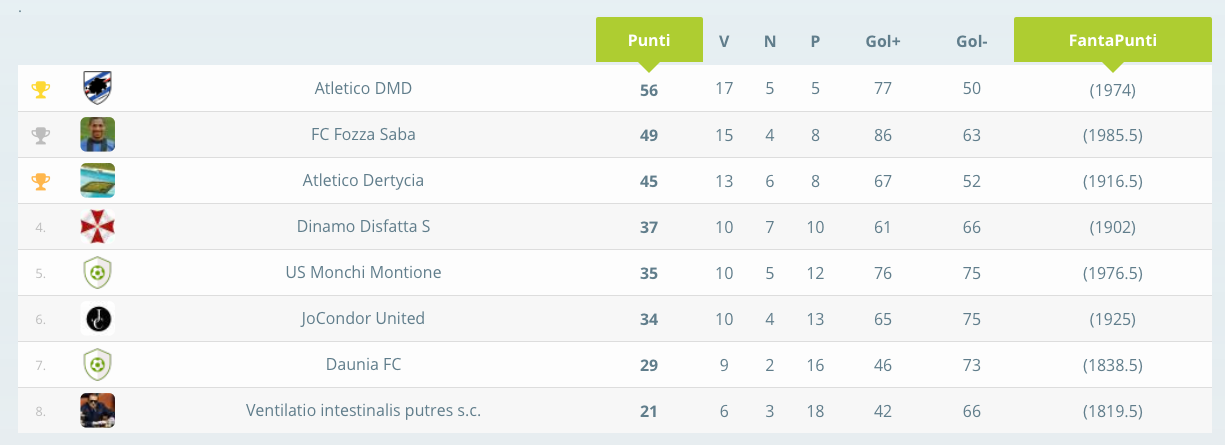Sort the table by FantaPunti header
Image resolution: width=1225 pixels, height=445 pixels.
click(1113, 41)
